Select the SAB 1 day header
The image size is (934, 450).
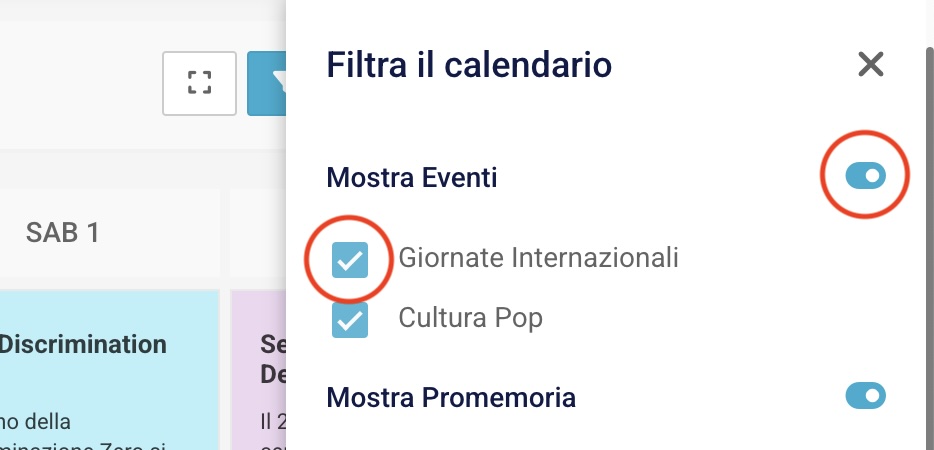[x=63, y=233]
